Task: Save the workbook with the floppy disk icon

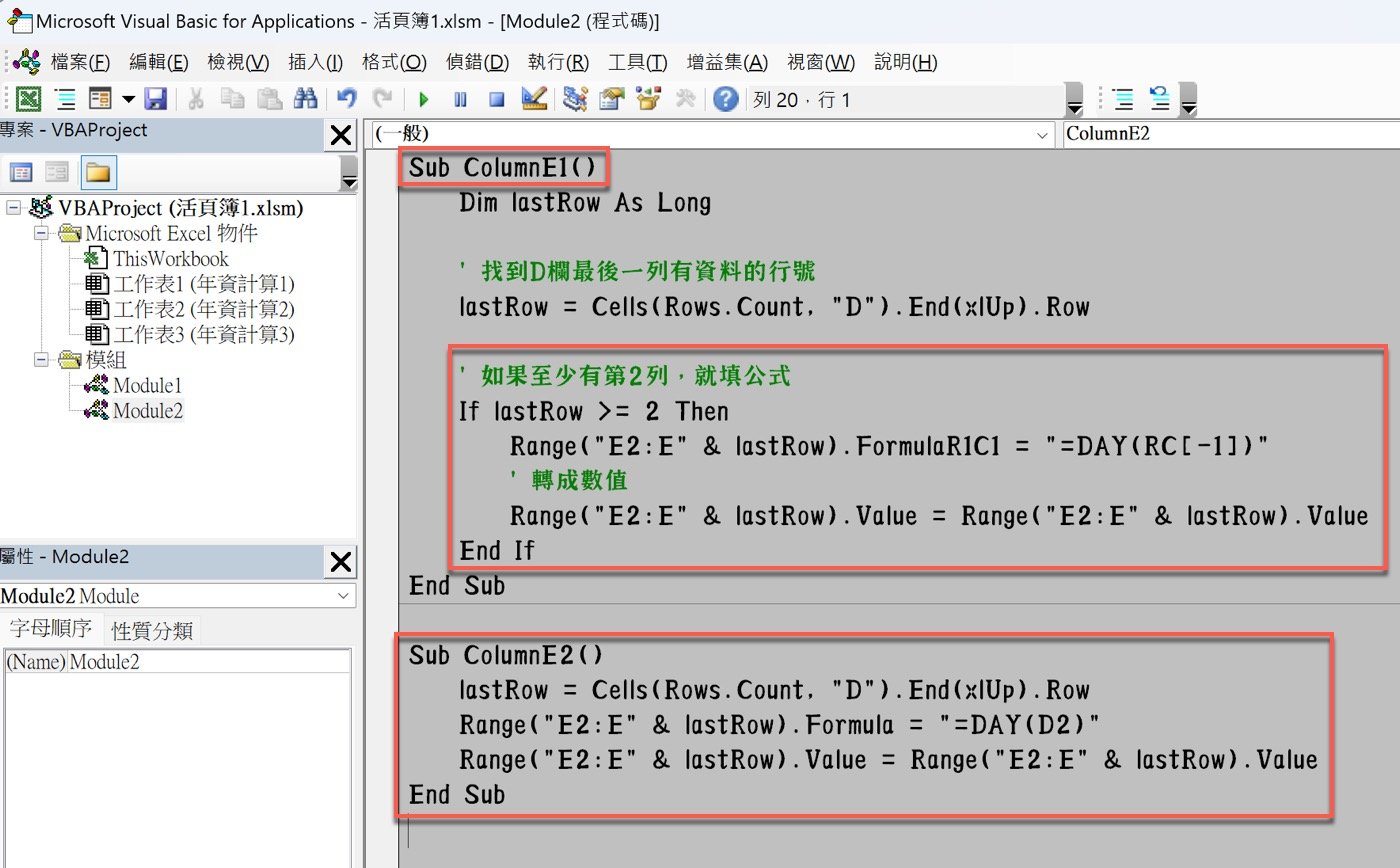Action: [x=155, y=99]
